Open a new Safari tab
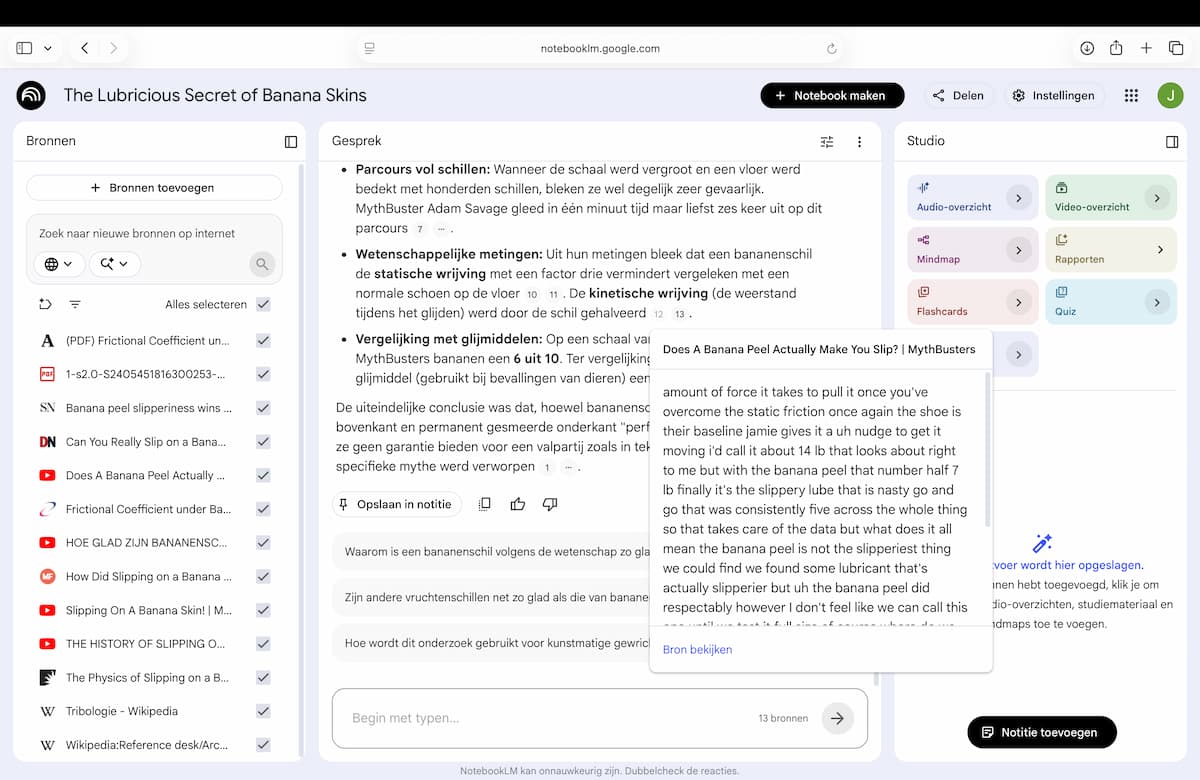1200x780 pixels. [x=1146, y=48]
